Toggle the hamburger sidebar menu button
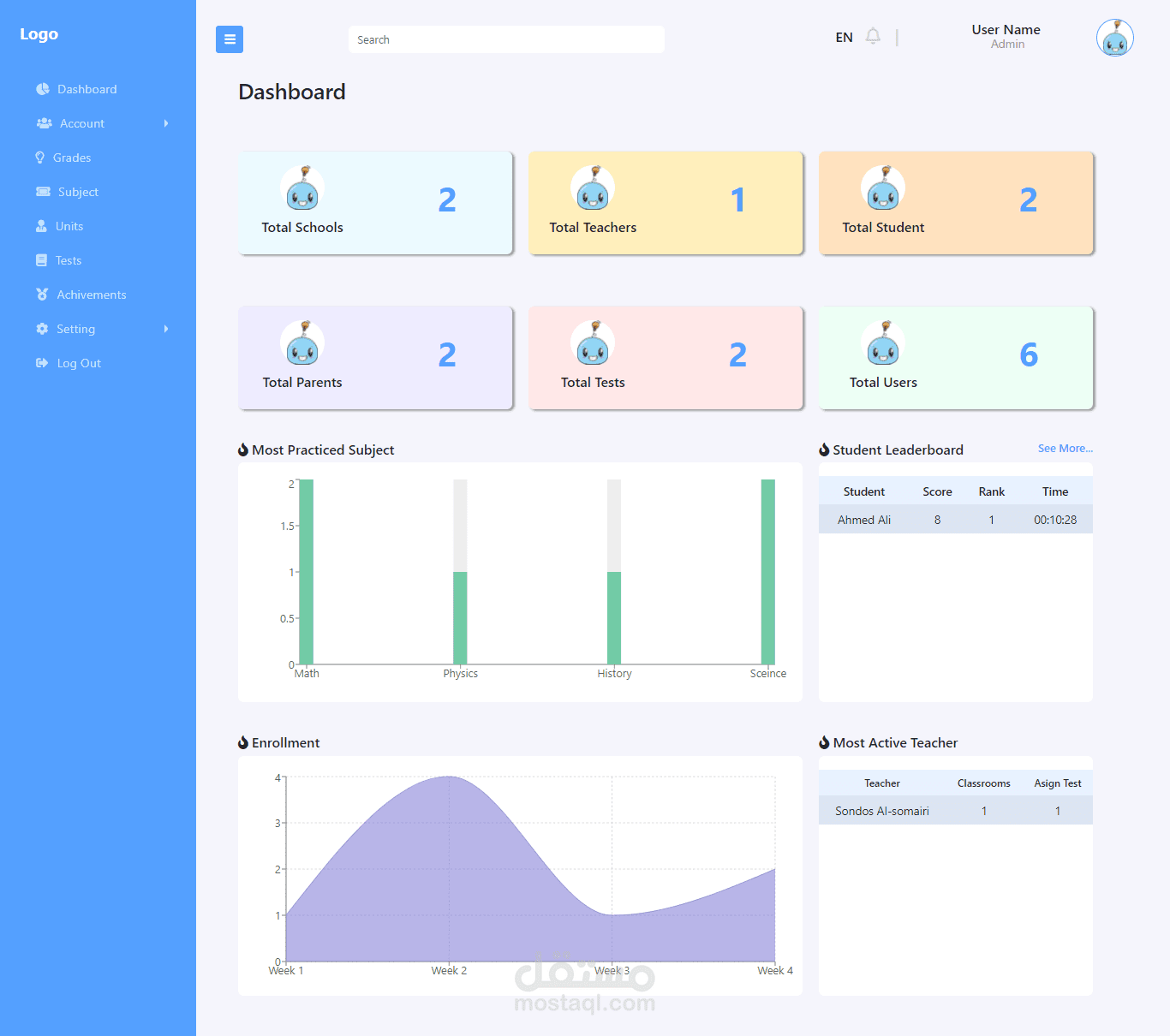 click(x=230, y=39)
